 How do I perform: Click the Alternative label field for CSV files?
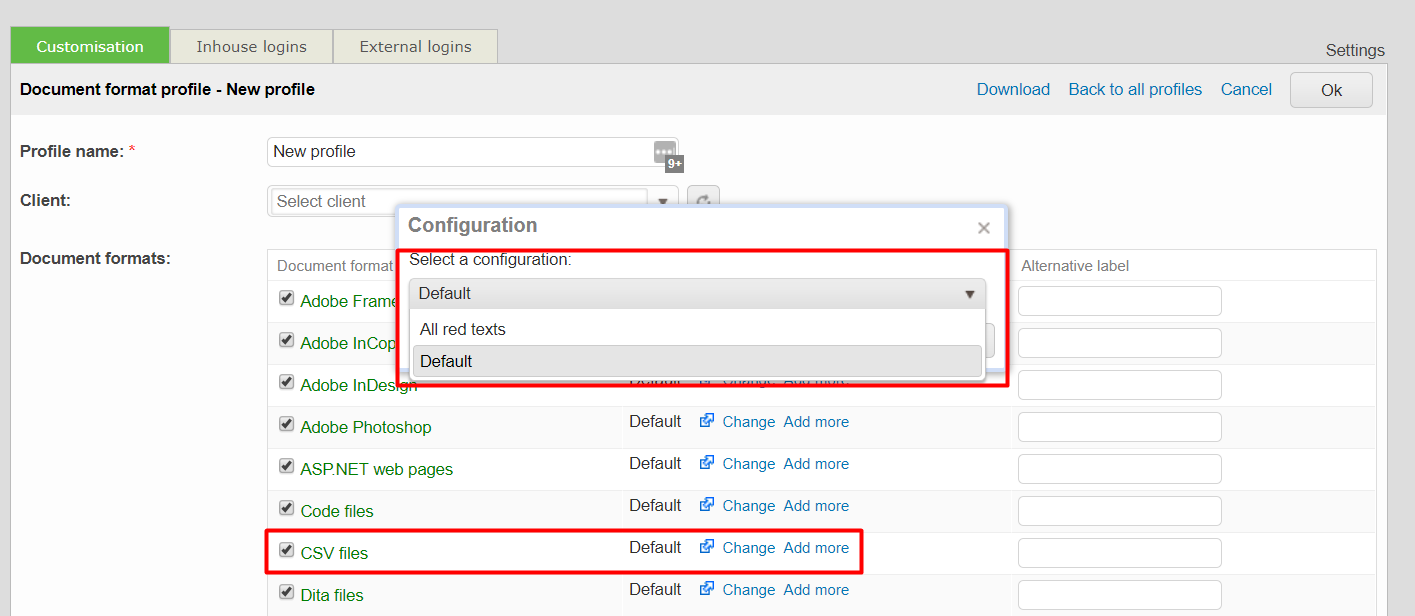[1119, 553]
